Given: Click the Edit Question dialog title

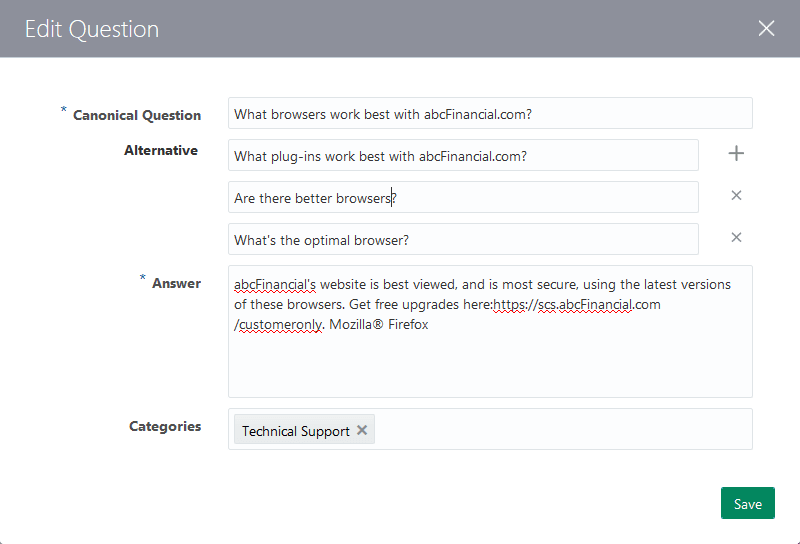Looking at the screenshot, I should tap(91, 29).
